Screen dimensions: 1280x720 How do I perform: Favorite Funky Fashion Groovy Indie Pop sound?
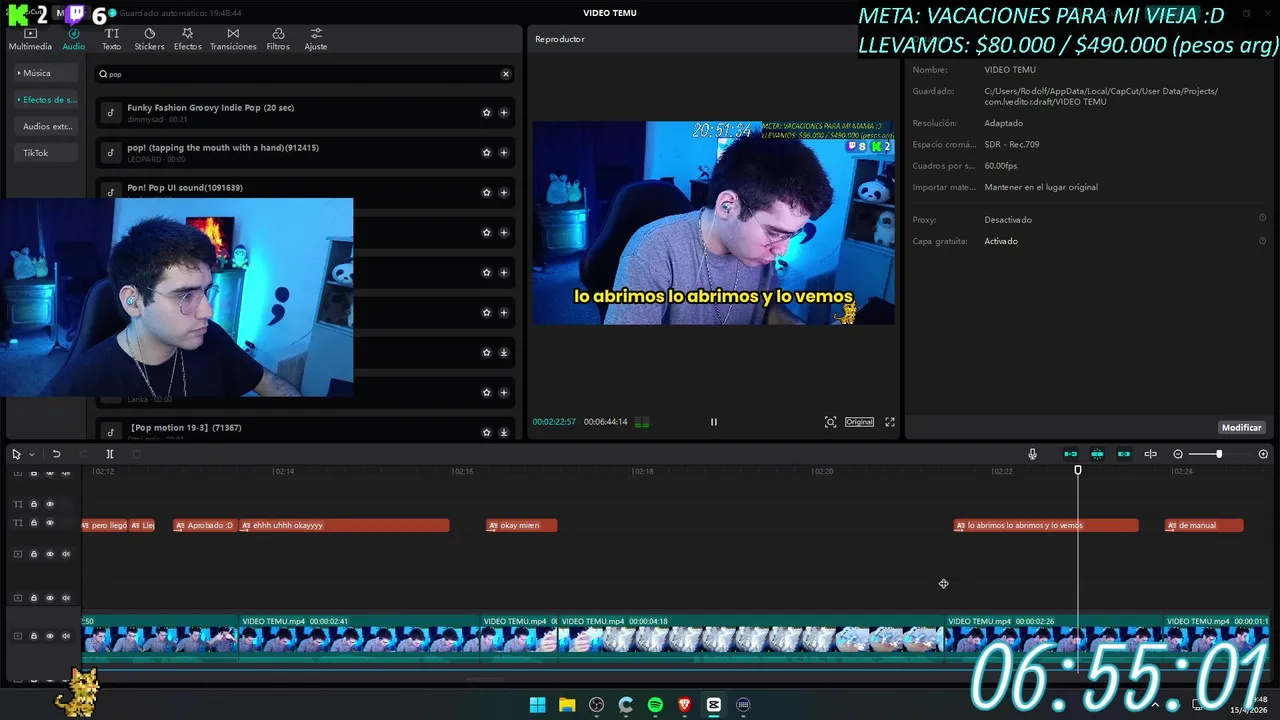[486, 113]
